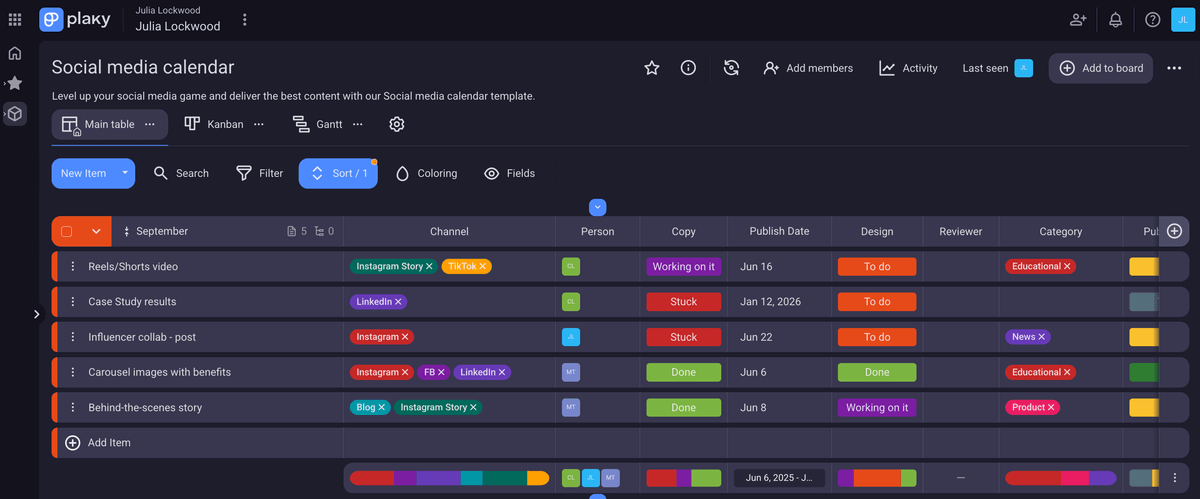The height and width of the screenshot is (499, 1200).
Task: Open board info icon
Action: 688,68
